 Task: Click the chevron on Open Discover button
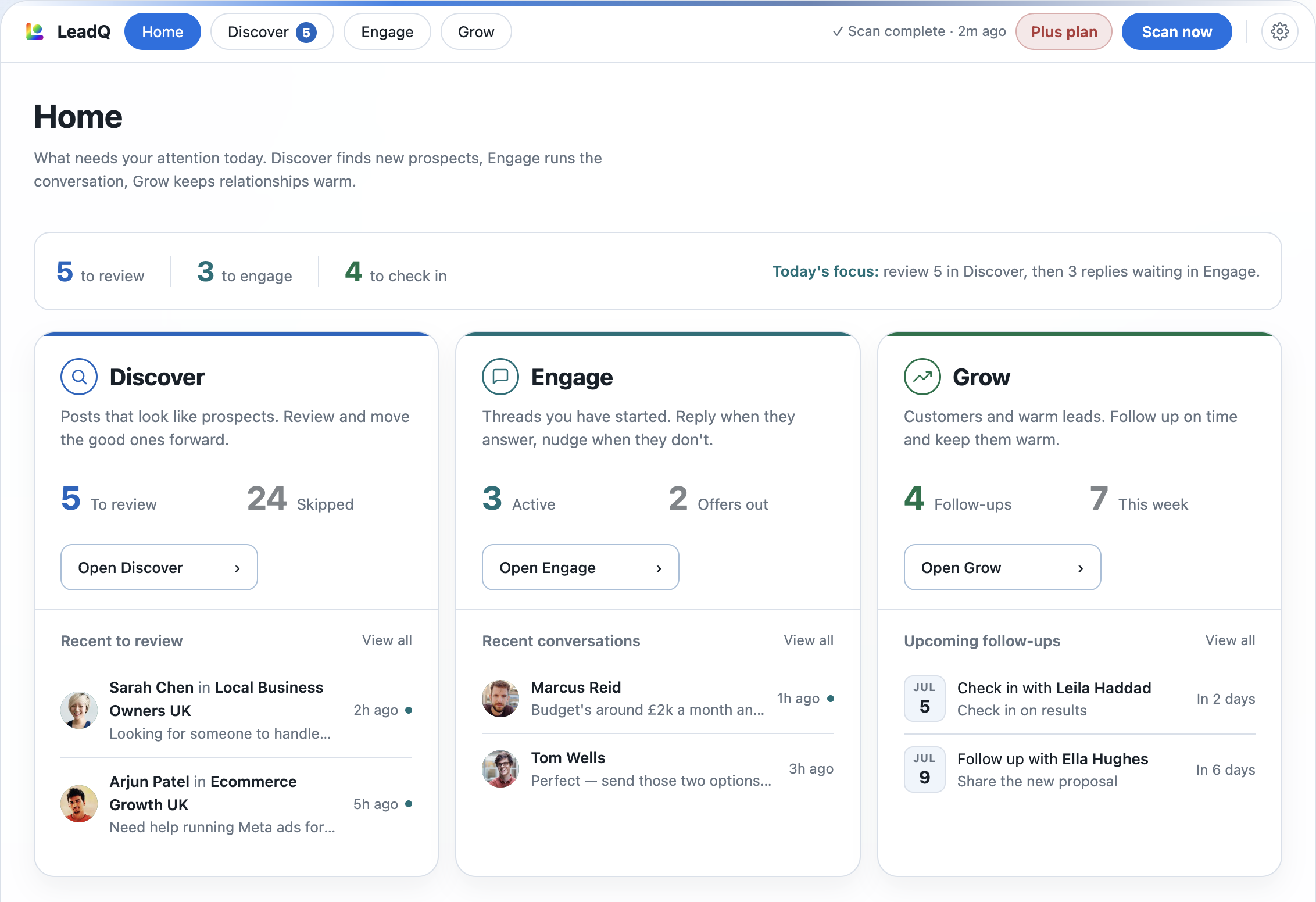pyautogui.click(x=237, y=568)
